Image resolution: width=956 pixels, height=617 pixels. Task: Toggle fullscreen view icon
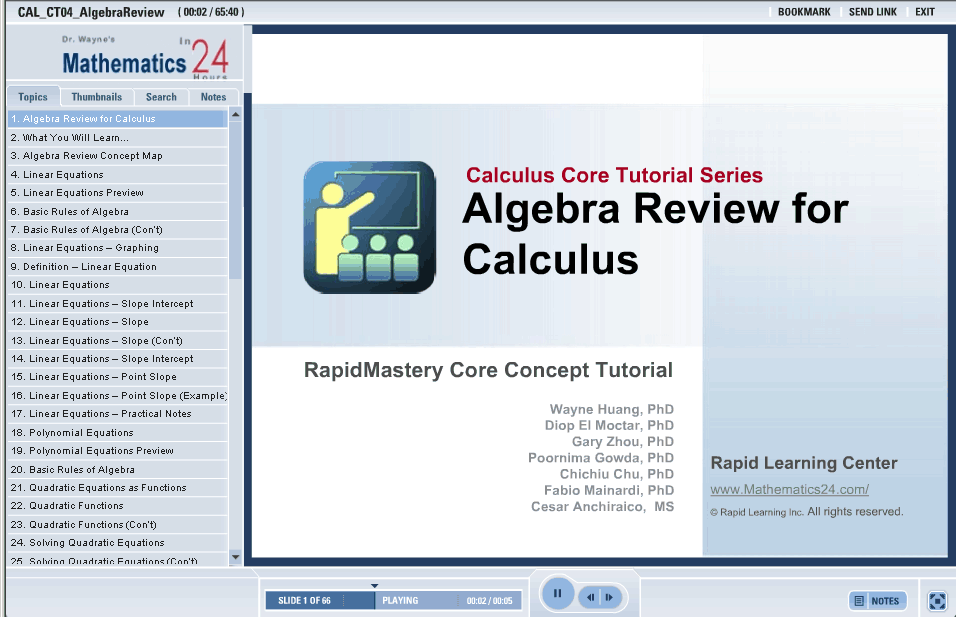(936, 601)
